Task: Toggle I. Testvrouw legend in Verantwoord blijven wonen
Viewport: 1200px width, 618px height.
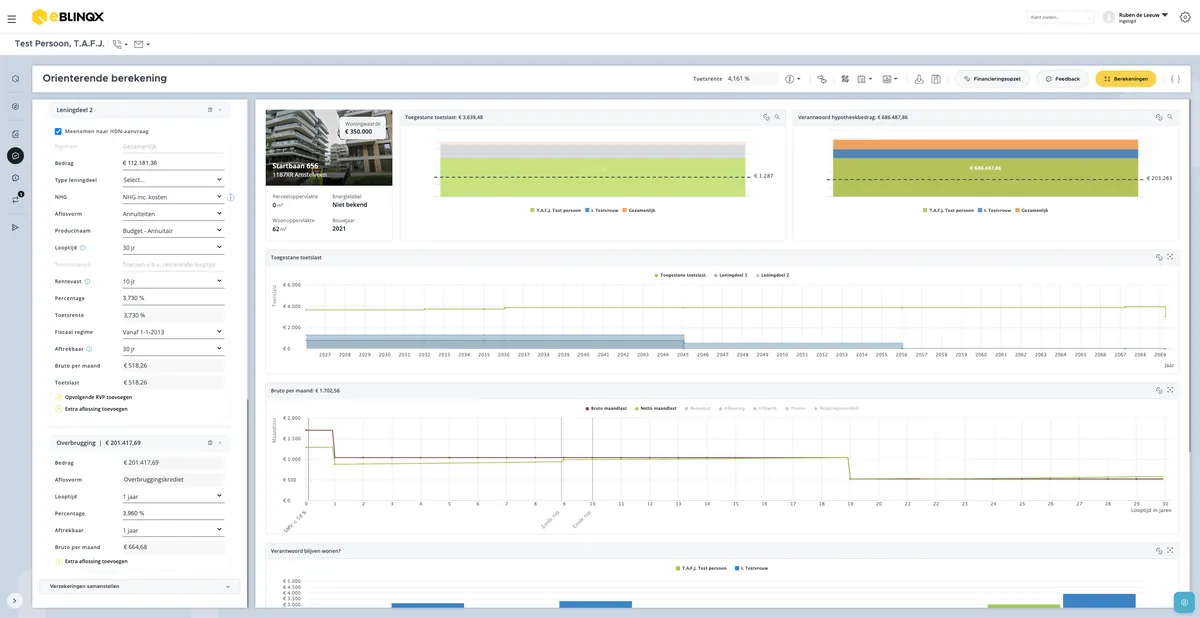Action: click(x=750, y=568)
